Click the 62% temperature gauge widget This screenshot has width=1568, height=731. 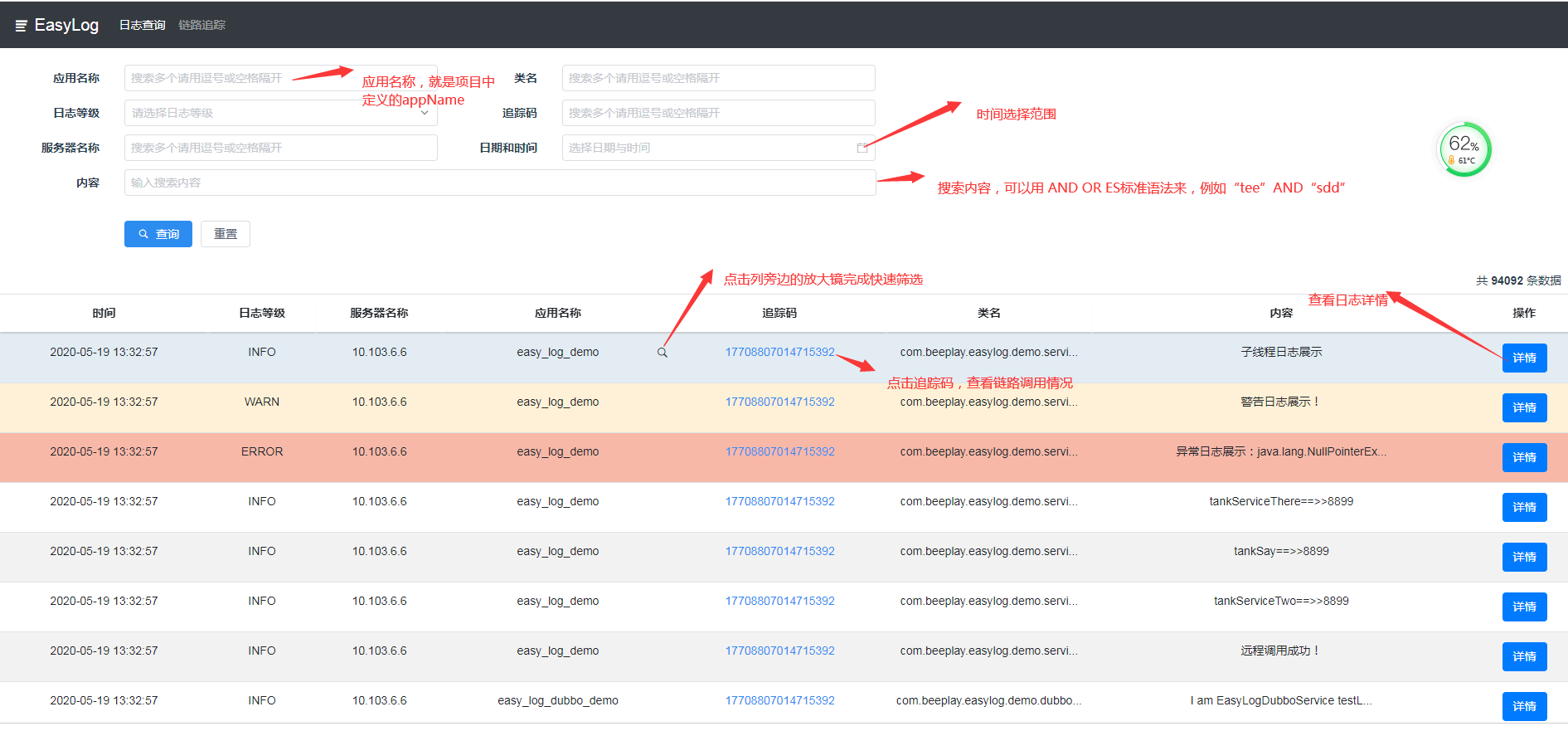click(x=1464, y=149)
